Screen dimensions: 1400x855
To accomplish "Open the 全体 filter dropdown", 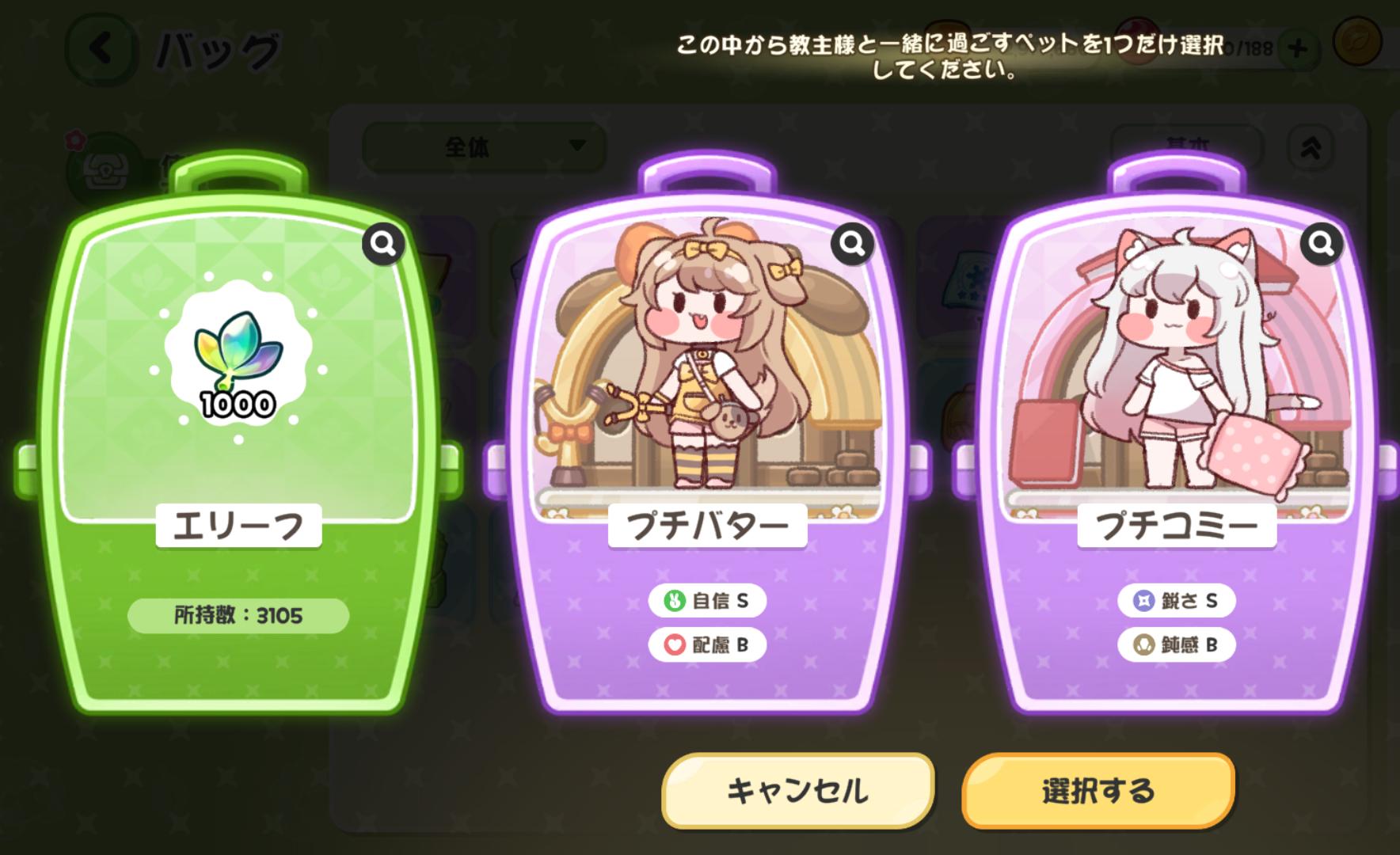I will [x=483, y=147].
